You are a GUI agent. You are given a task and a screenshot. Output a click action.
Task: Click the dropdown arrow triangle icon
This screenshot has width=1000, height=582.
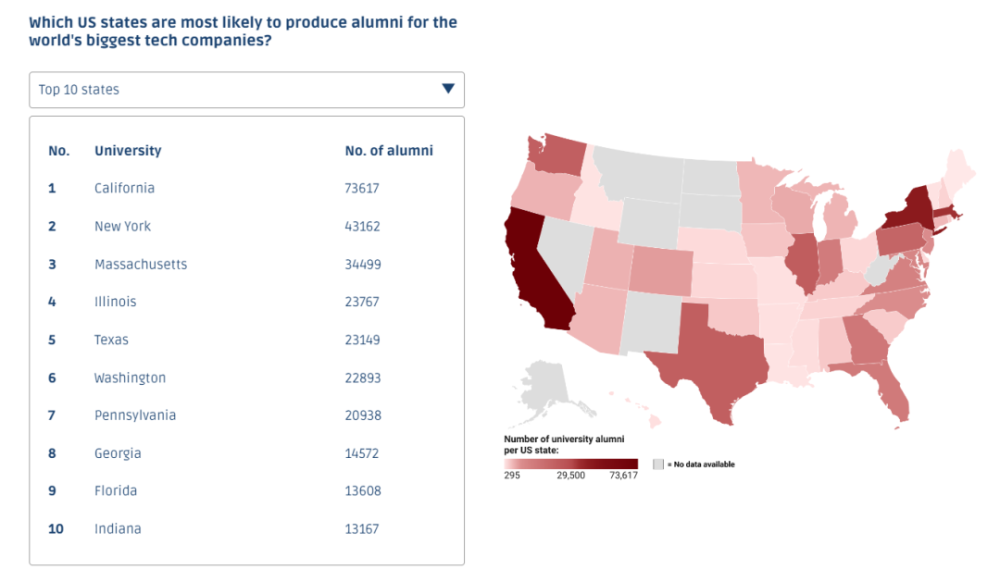click(448, 90)
